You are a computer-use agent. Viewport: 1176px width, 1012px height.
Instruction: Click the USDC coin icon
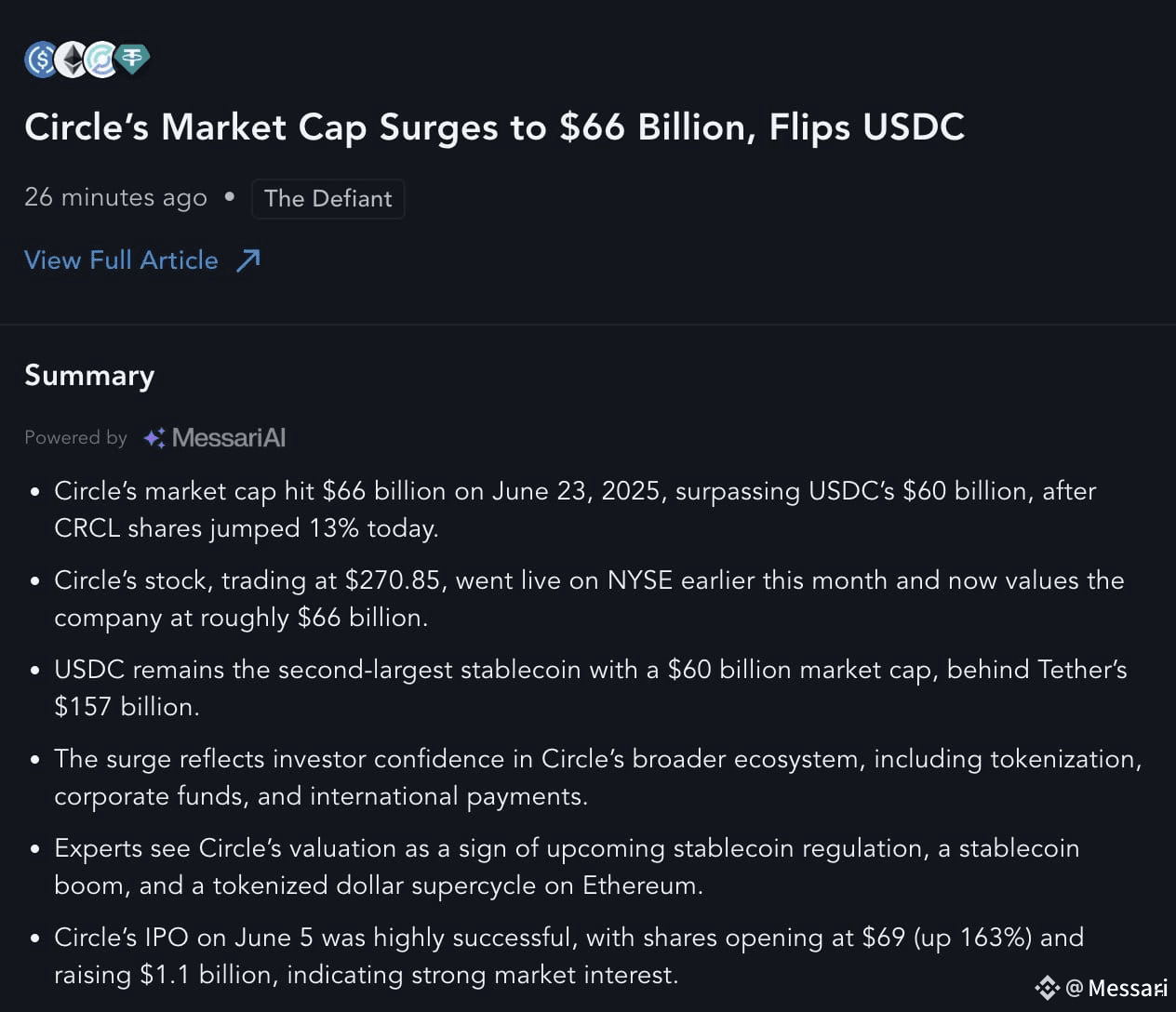tap(40, 60)
